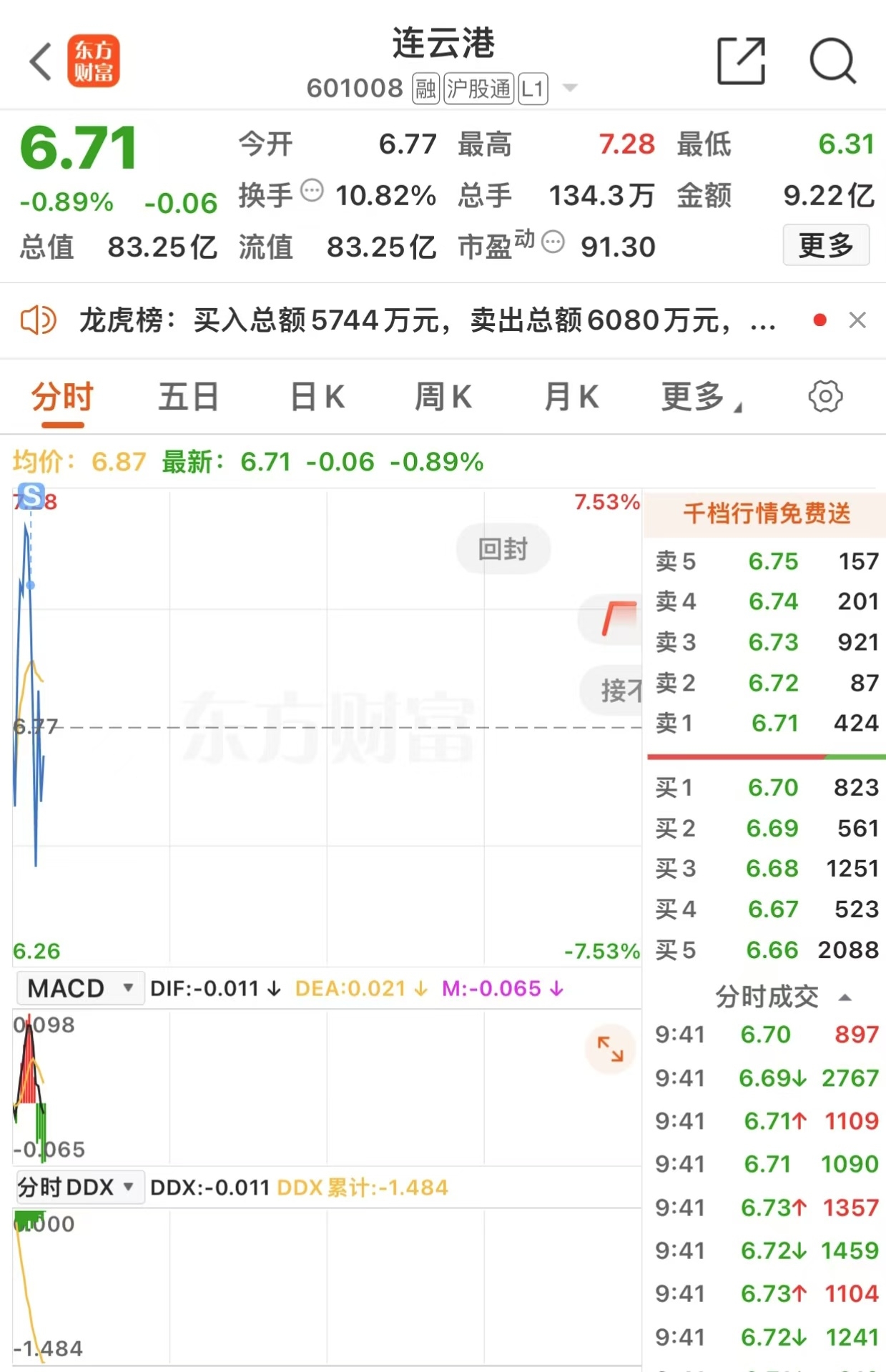Expand chart with orange fullscreen arrows

click(x=611, y=1049)
